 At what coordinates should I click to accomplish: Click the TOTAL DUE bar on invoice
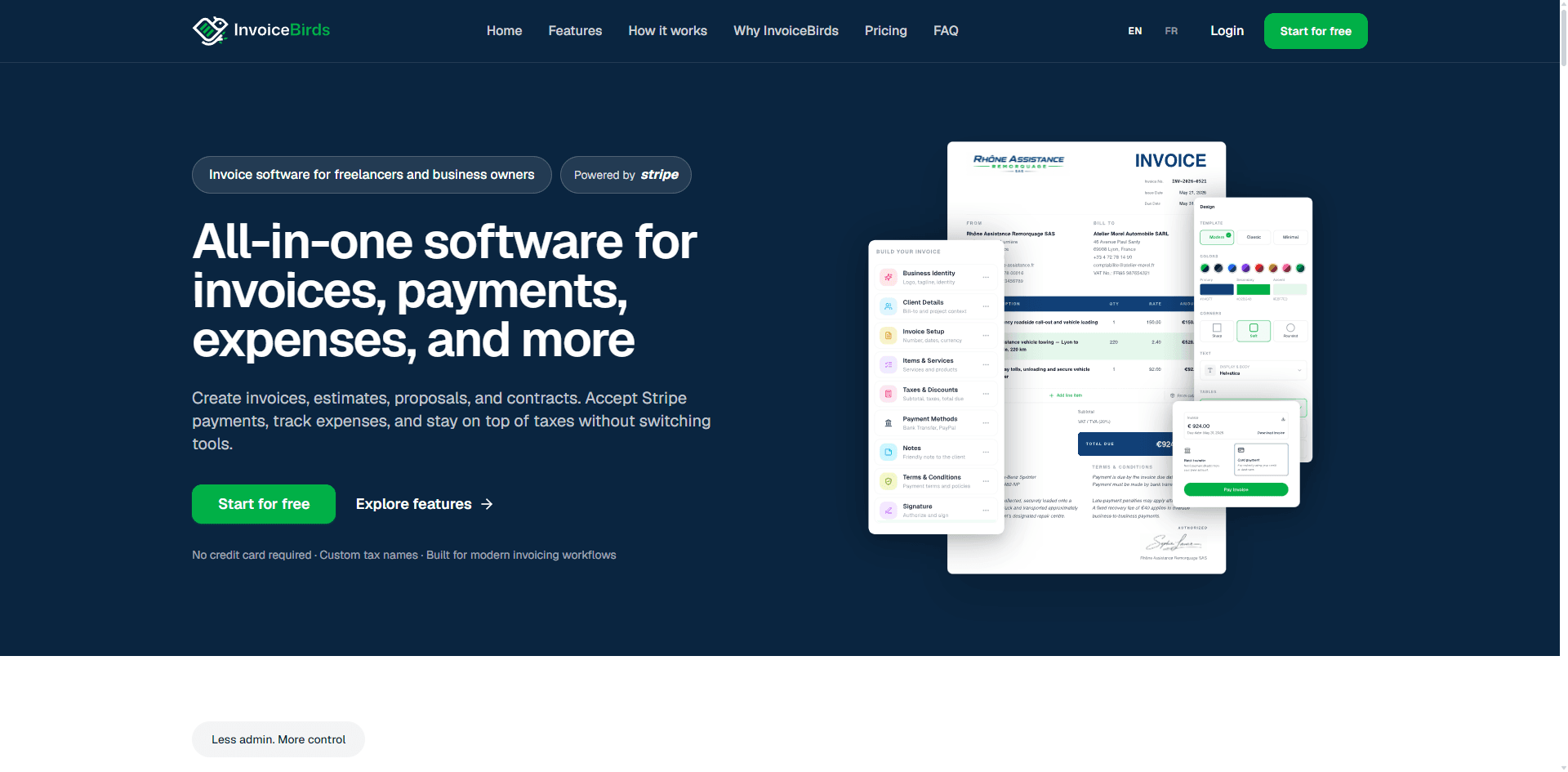pos(1127,444)
